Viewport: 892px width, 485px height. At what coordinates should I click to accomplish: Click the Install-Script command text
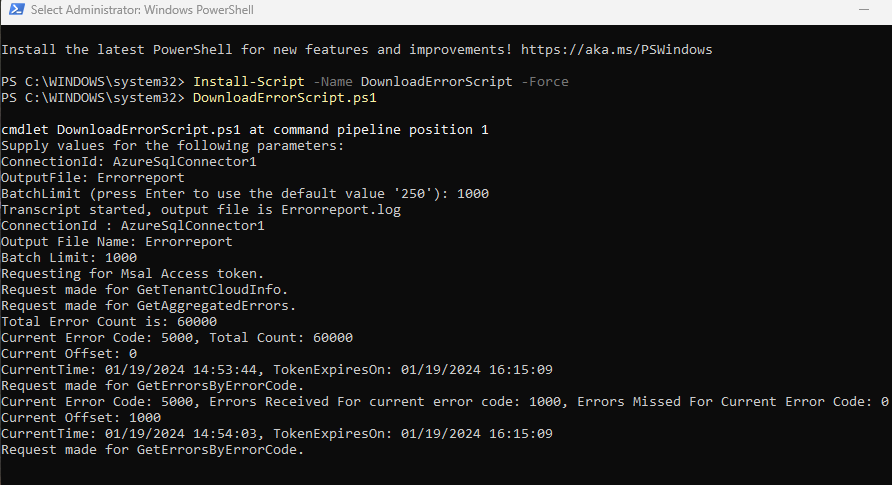[249, 81]
